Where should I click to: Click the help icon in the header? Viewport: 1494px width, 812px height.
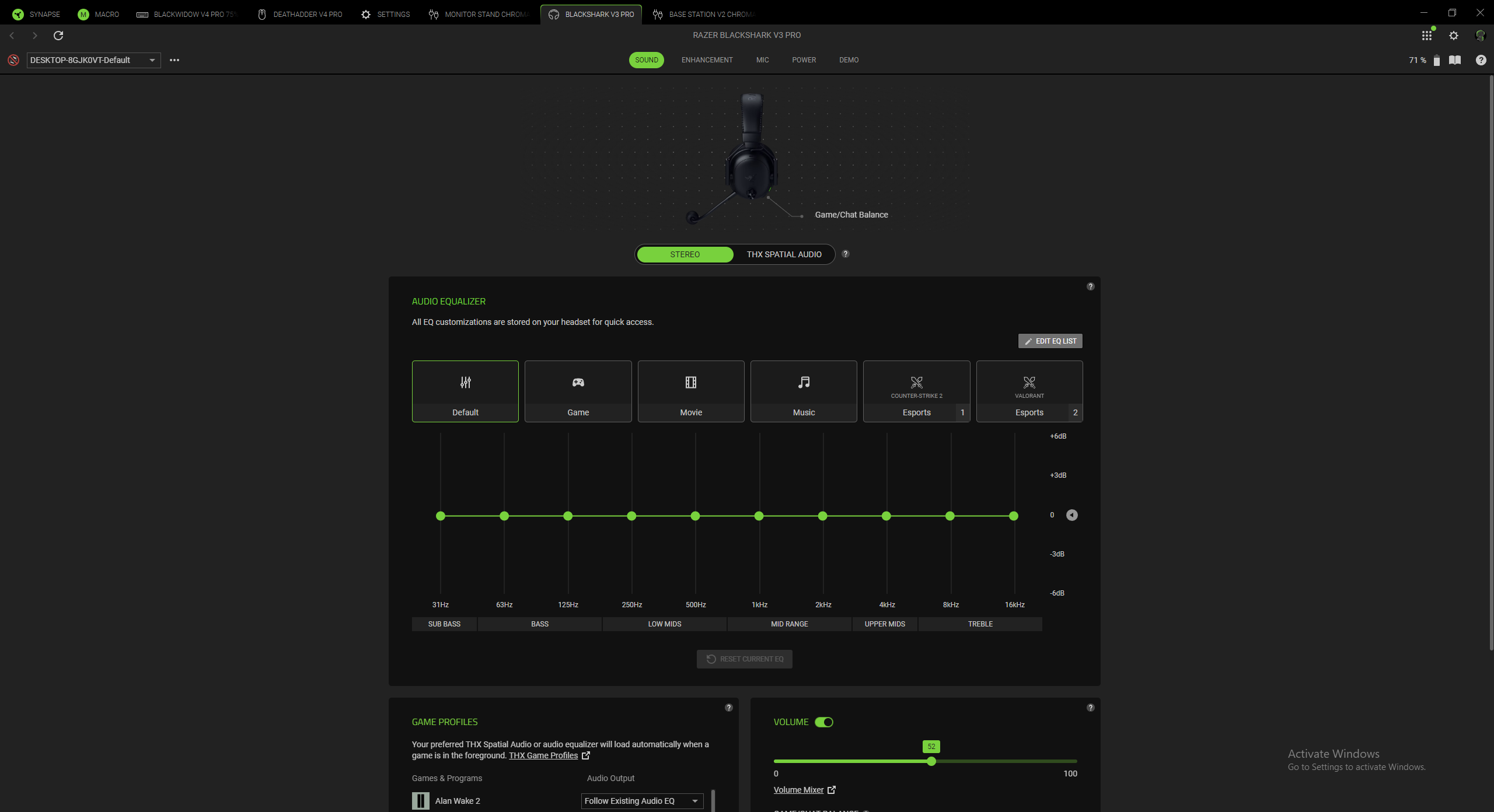click(x=1481, y=60)
